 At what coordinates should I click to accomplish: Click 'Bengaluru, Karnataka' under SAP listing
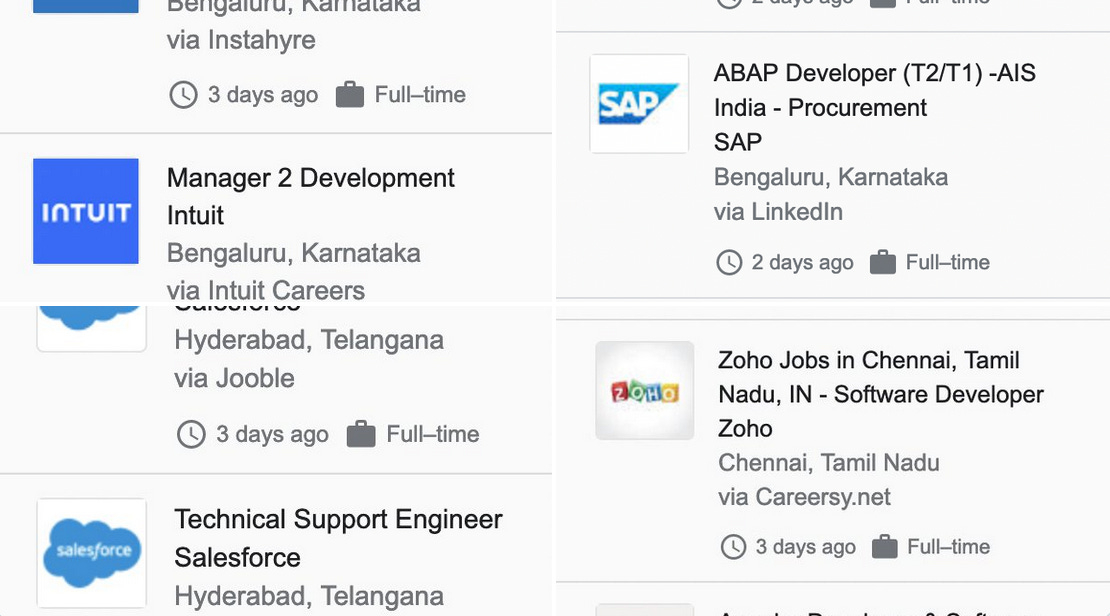pos(830,177)
